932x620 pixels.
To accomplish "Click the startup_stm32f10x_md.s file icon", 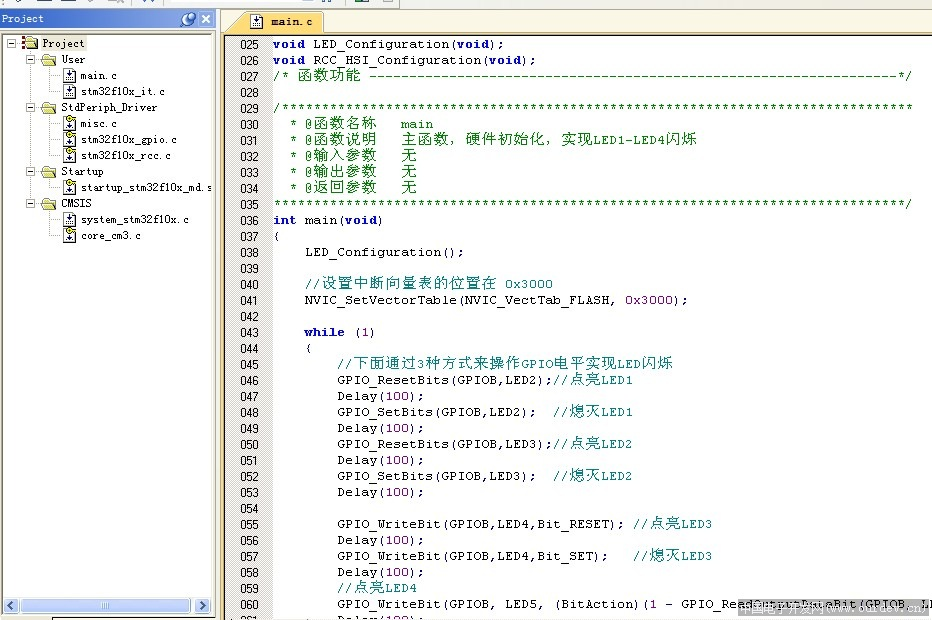I will point(70,187).
